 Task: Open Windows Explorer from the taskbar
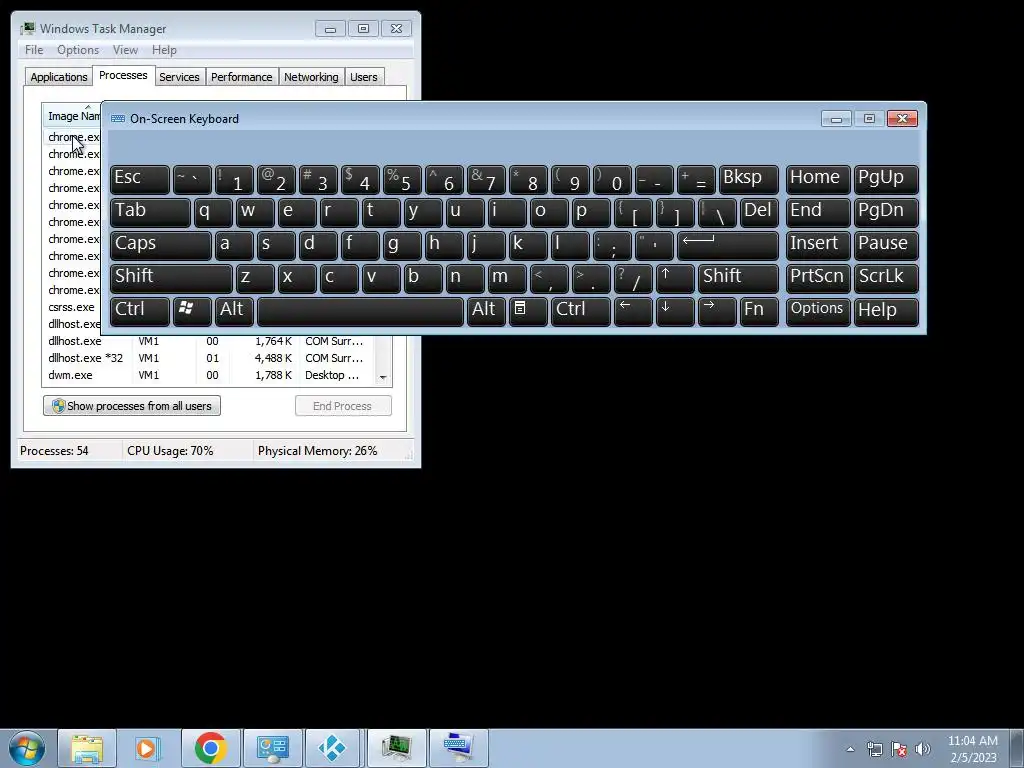(87, 748)
